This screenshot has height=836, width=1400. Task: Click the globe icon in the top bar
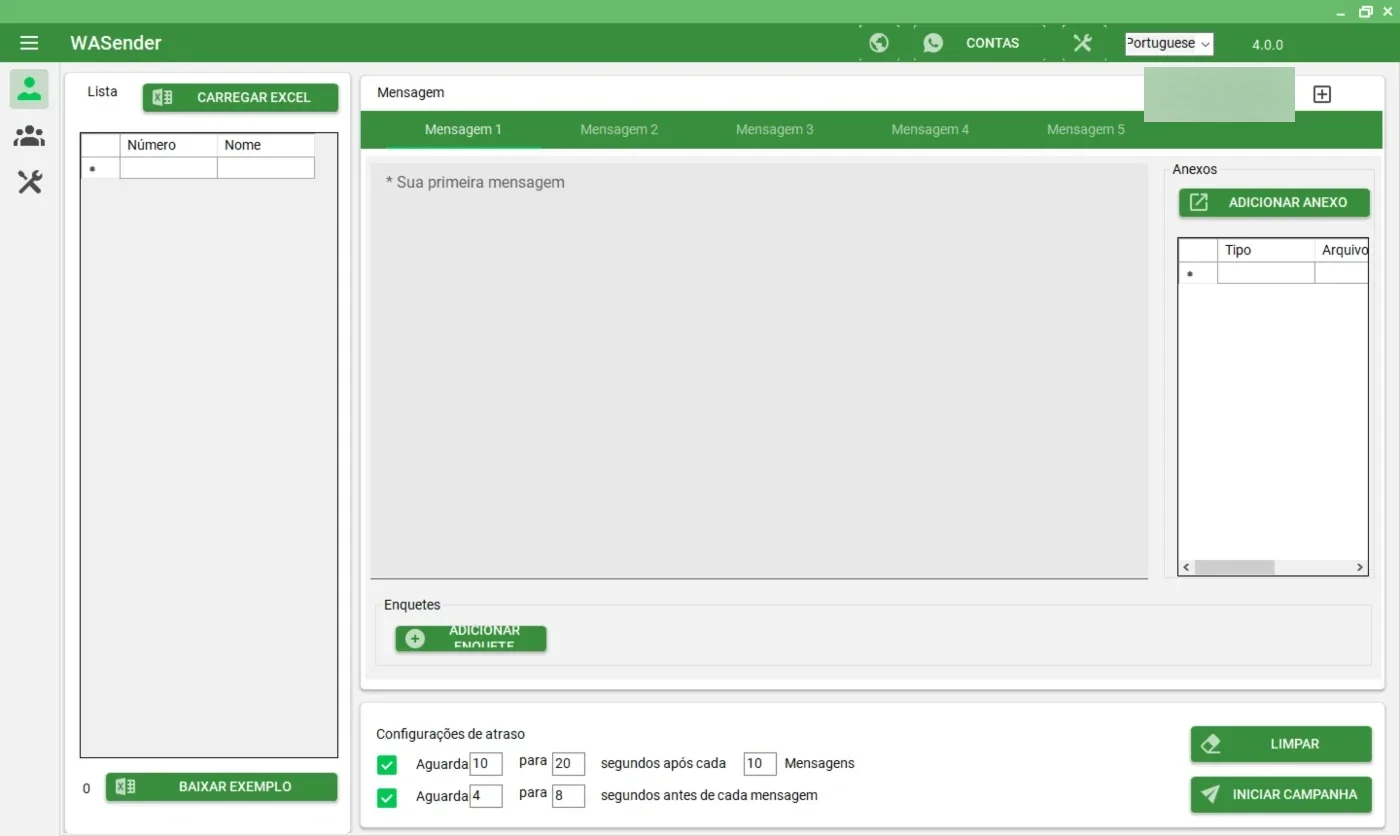[x=879, y=43]
